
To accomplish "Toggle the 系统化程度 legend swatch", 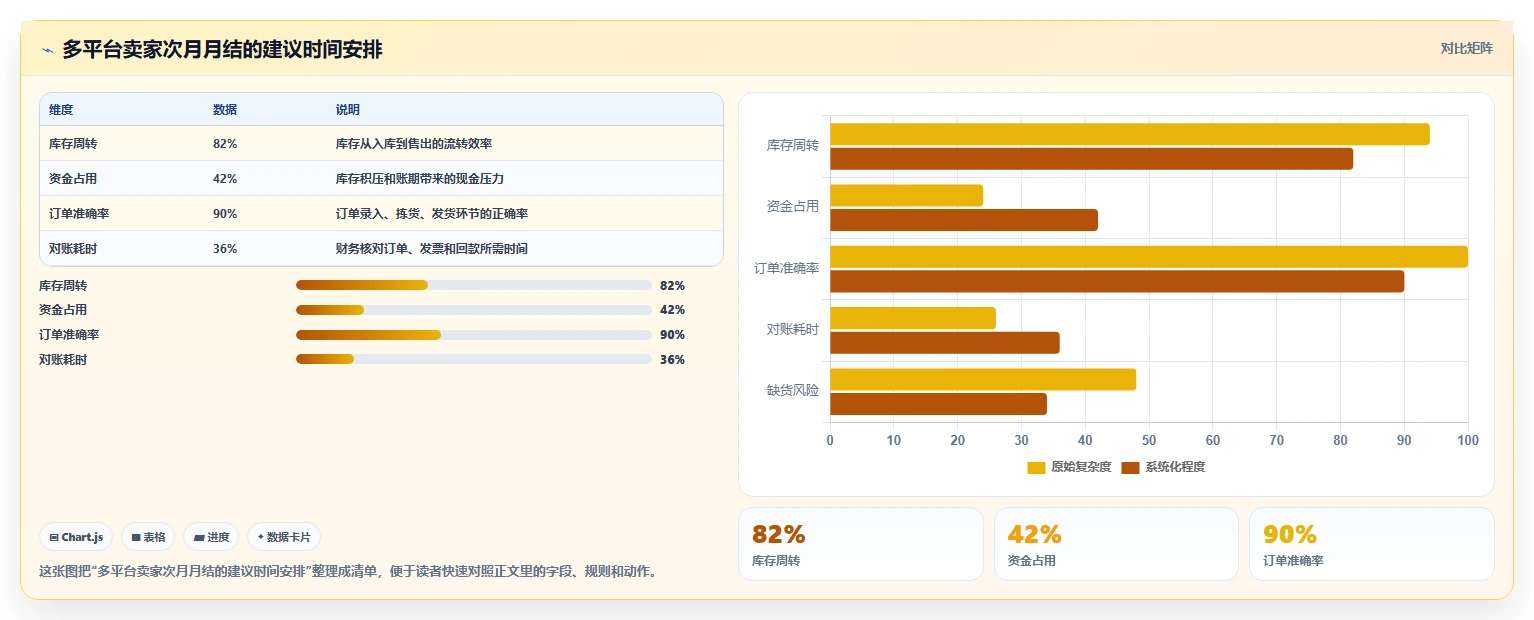I will point(1130,467).
